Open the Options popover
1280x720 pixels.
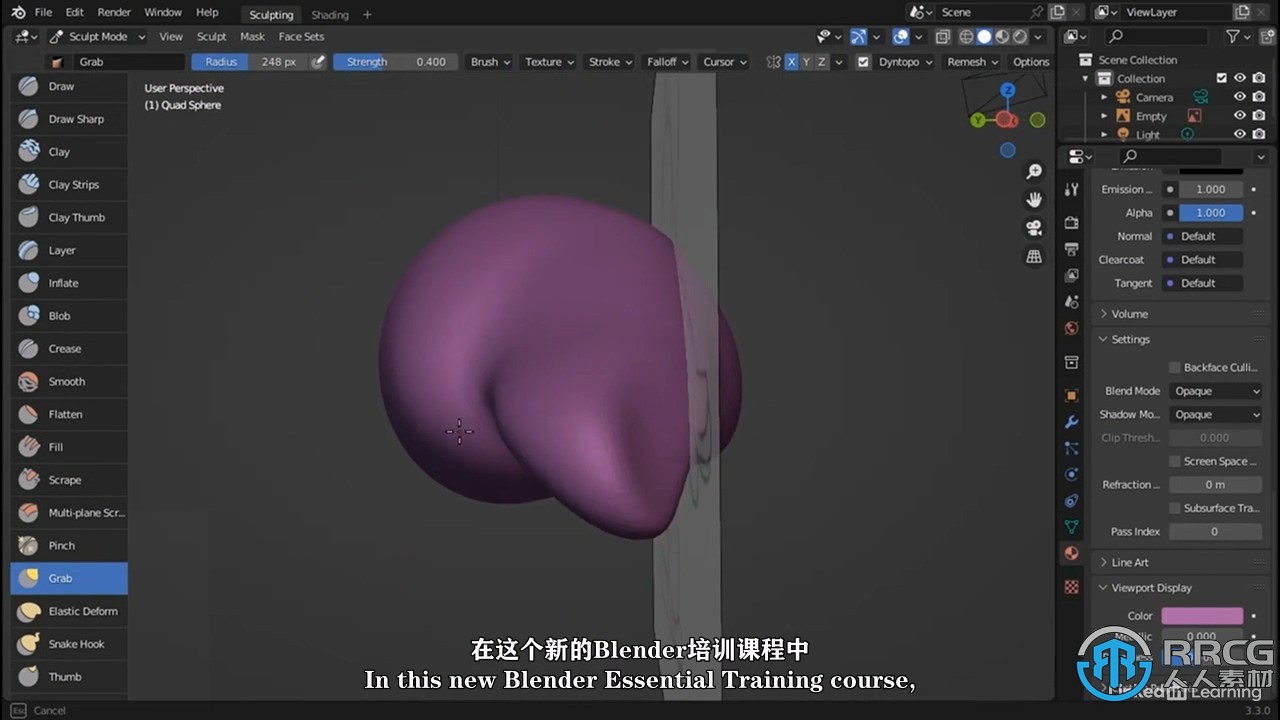(1031, 62)
